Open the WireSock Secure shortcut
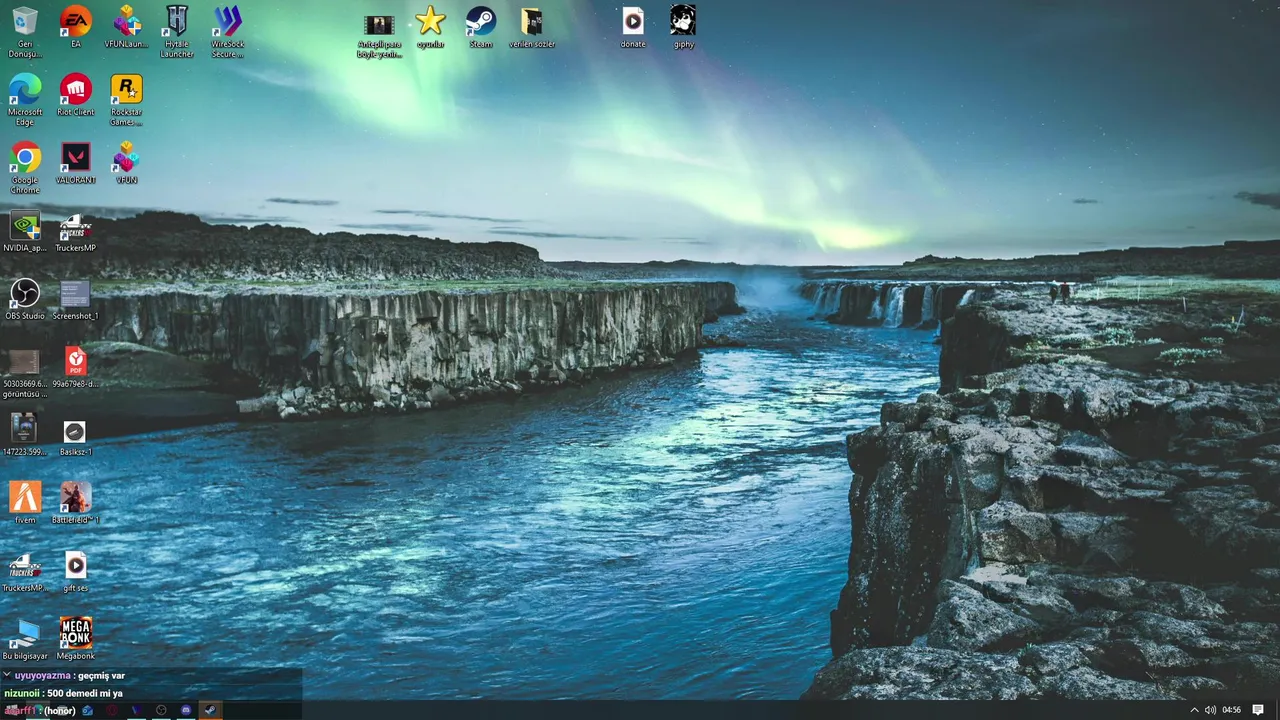The image size is (1280, 720). click(x=228, y=32)
